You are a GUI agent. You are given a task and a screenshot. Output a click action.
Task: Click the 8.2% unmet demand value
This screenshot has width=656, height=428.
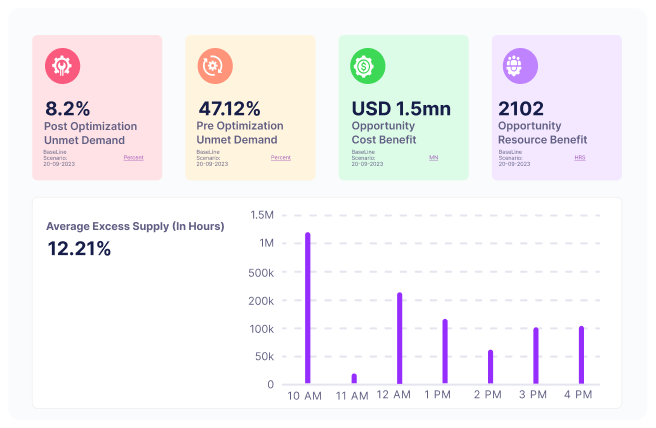pos(69,108)
